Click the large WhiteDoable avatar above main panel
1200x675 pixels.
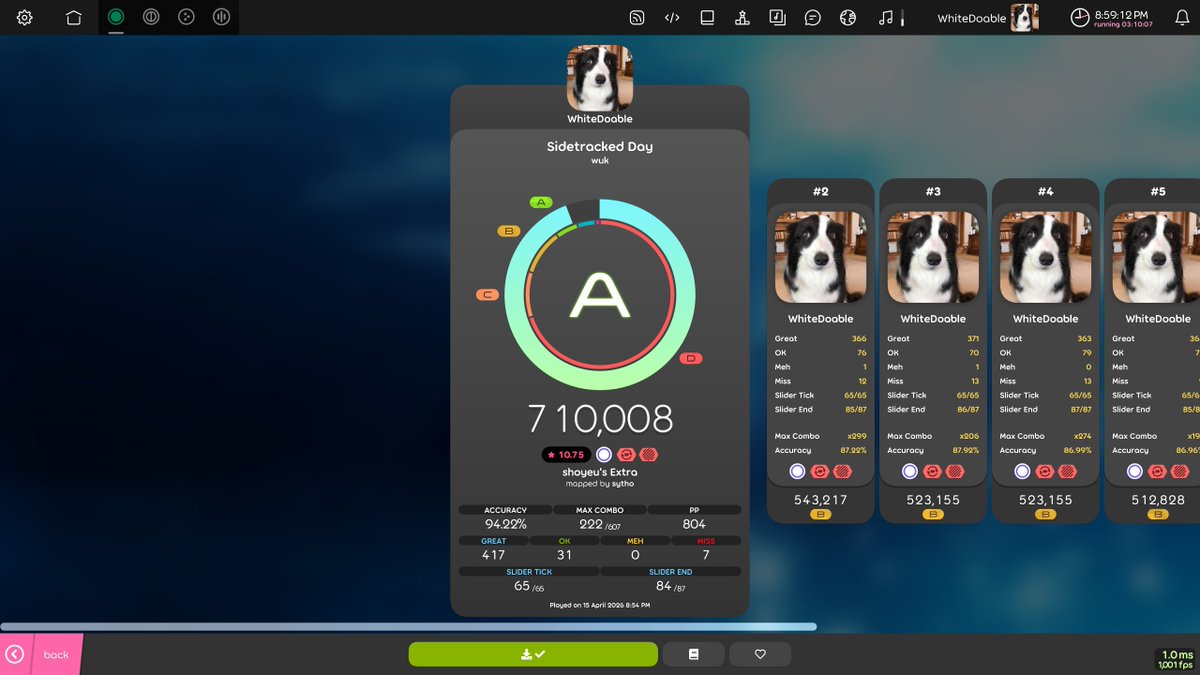(599, 78)
